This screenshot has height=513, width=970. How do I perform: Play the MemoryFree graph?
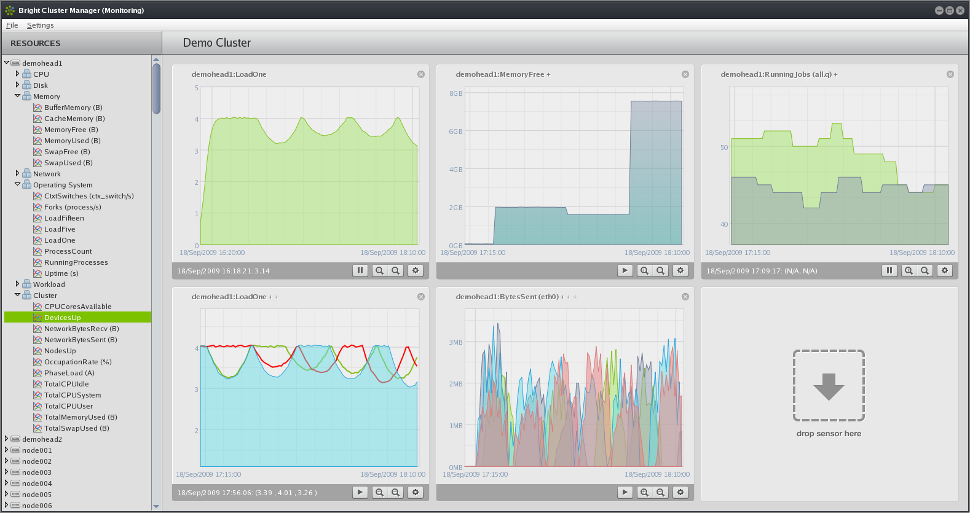625,271
